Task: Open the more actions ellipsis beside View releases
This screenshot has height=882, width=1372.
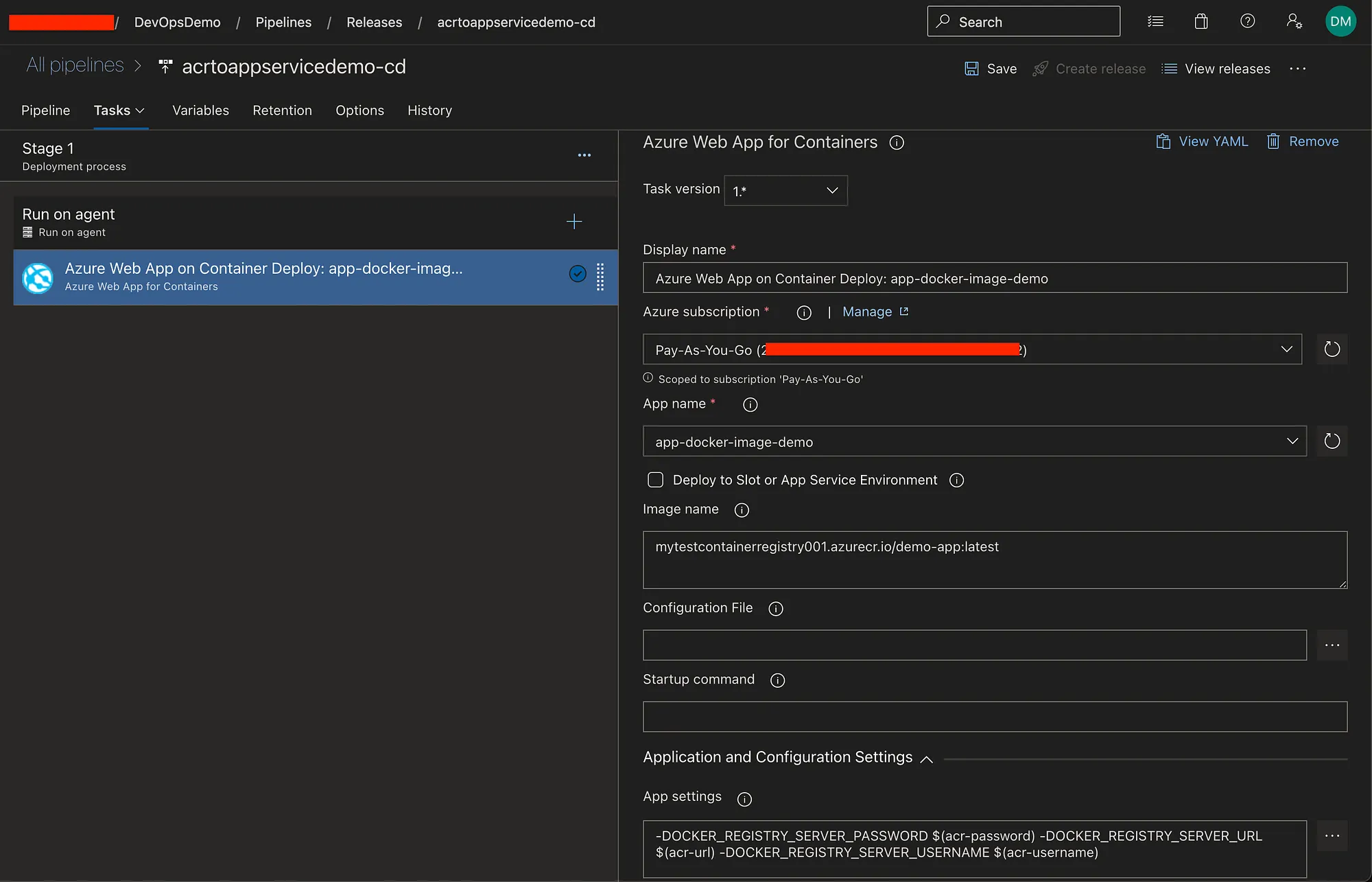Action: tap(1297, 69)
